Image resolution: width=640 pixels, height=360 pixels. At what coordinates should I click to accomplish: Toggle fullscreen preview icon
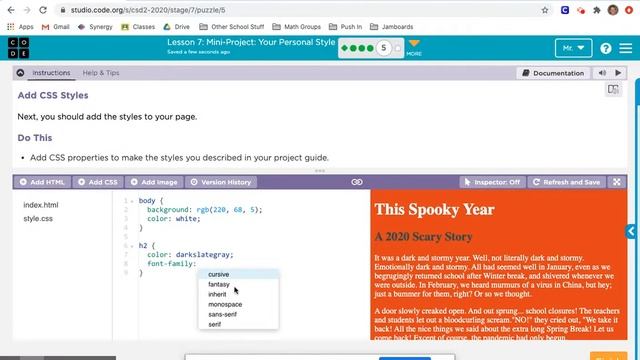617,182
